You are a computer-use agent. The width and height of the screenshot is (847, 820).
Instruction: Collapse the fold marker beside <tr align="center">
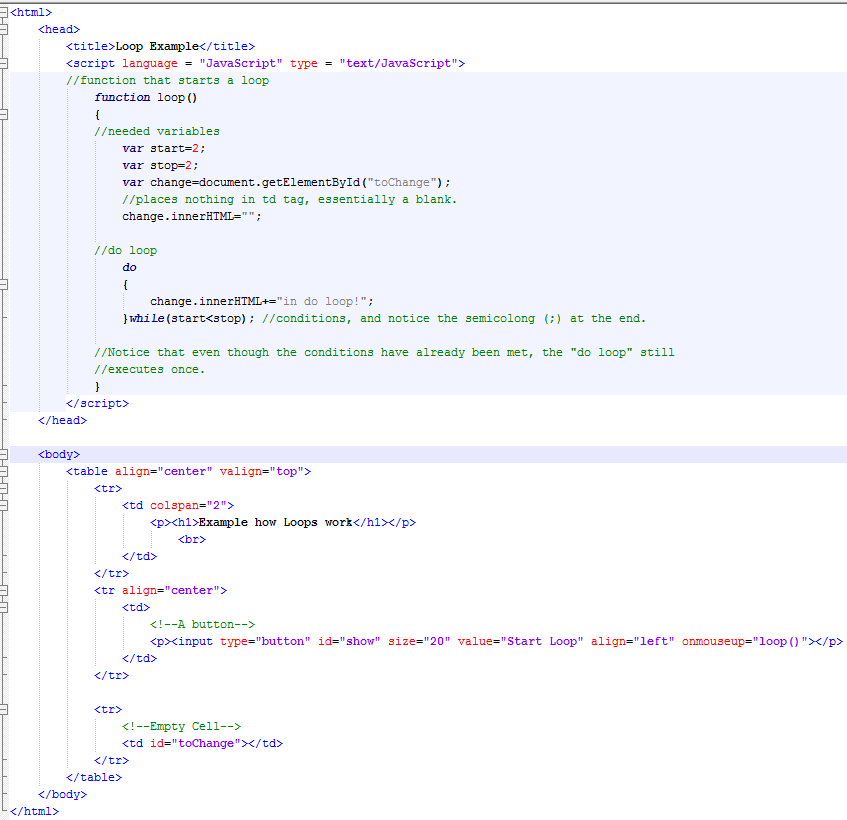point(4,590)
